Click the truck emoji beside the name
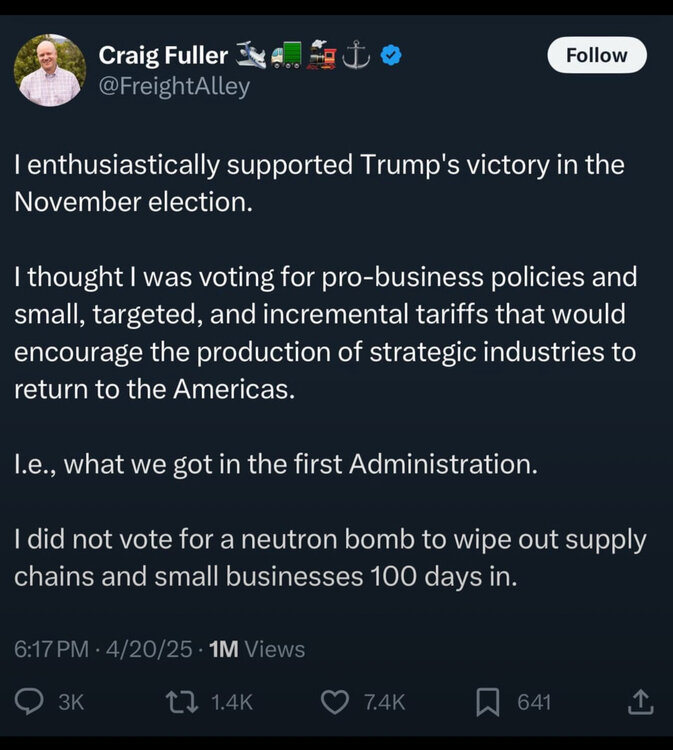 coord(286,56)
